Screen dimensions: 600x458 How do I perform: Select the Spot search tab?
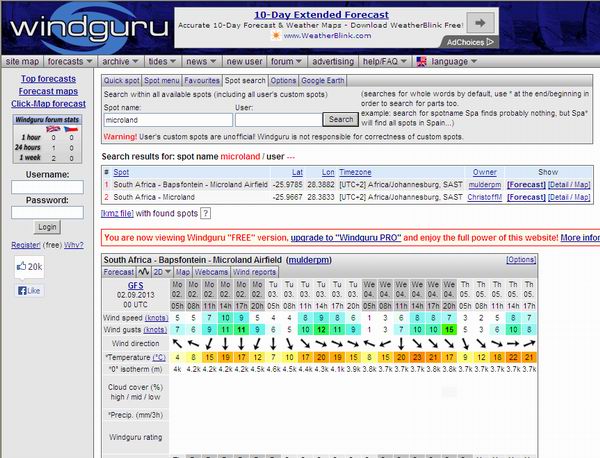pyautogui.click(x=245, y=81)
